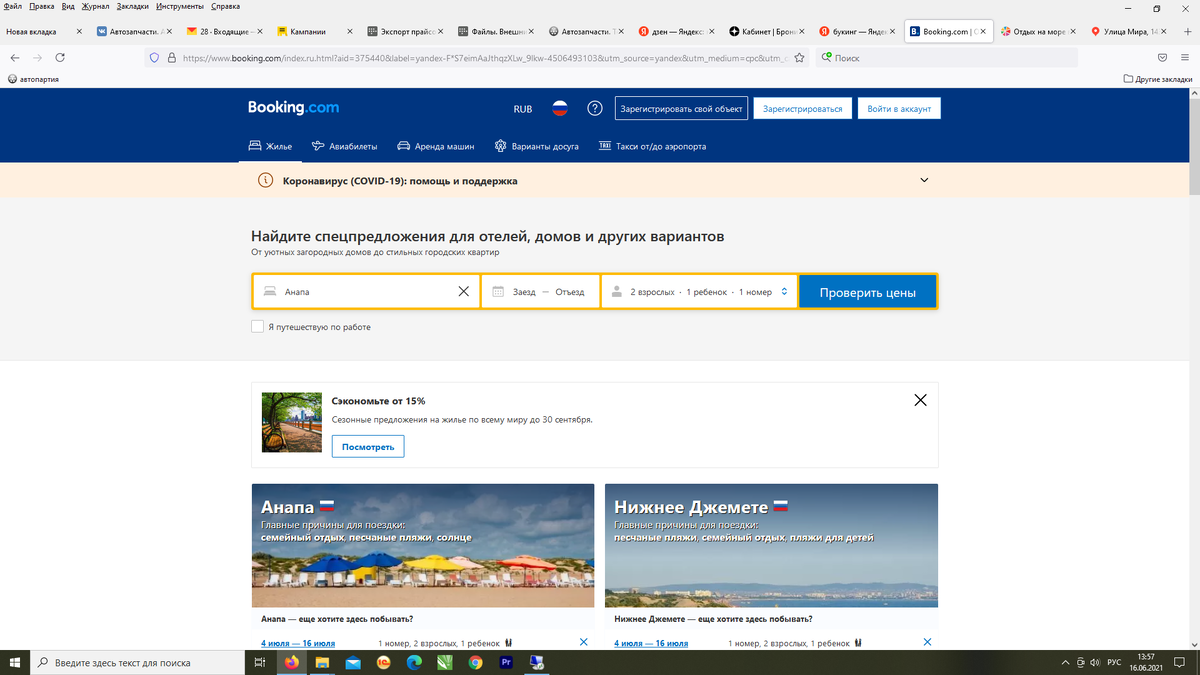Viewport: 1200px width, 675px height.
Task: Click the Windows taskbar search box
Action: click(137, 662)
